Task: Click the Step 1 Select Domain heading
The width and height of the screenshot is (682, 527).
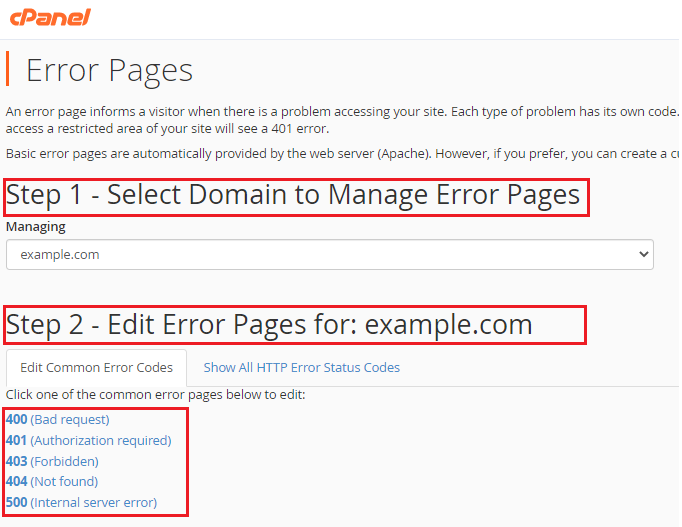Action: click(293, 195)
